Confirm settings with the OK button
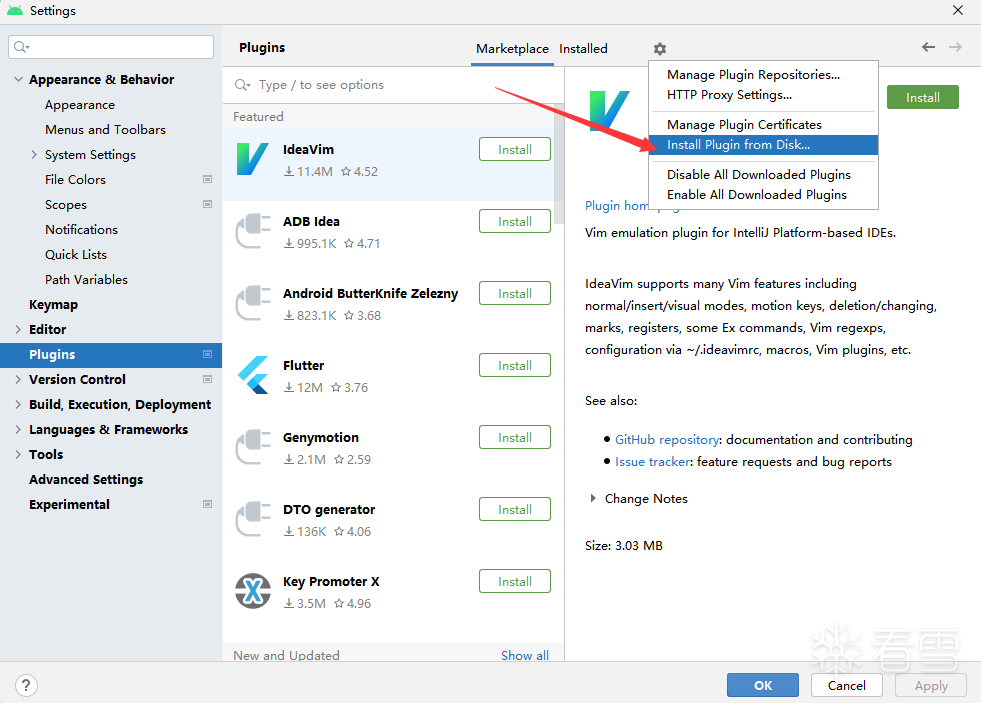The height and width of the screenshot is (703, 981). pos(763,685)
